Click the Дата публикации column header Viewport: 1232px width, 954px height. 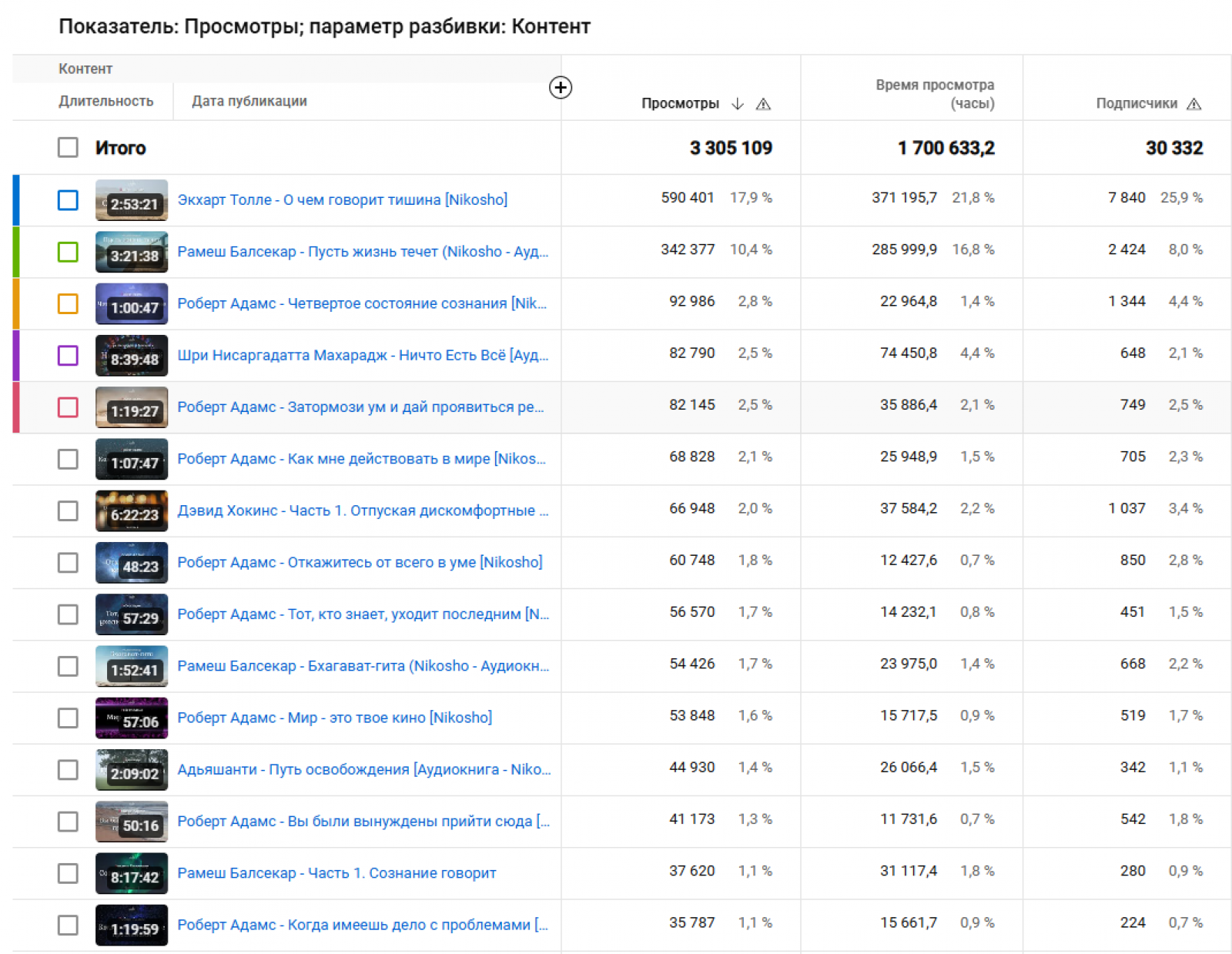(249, 101)
